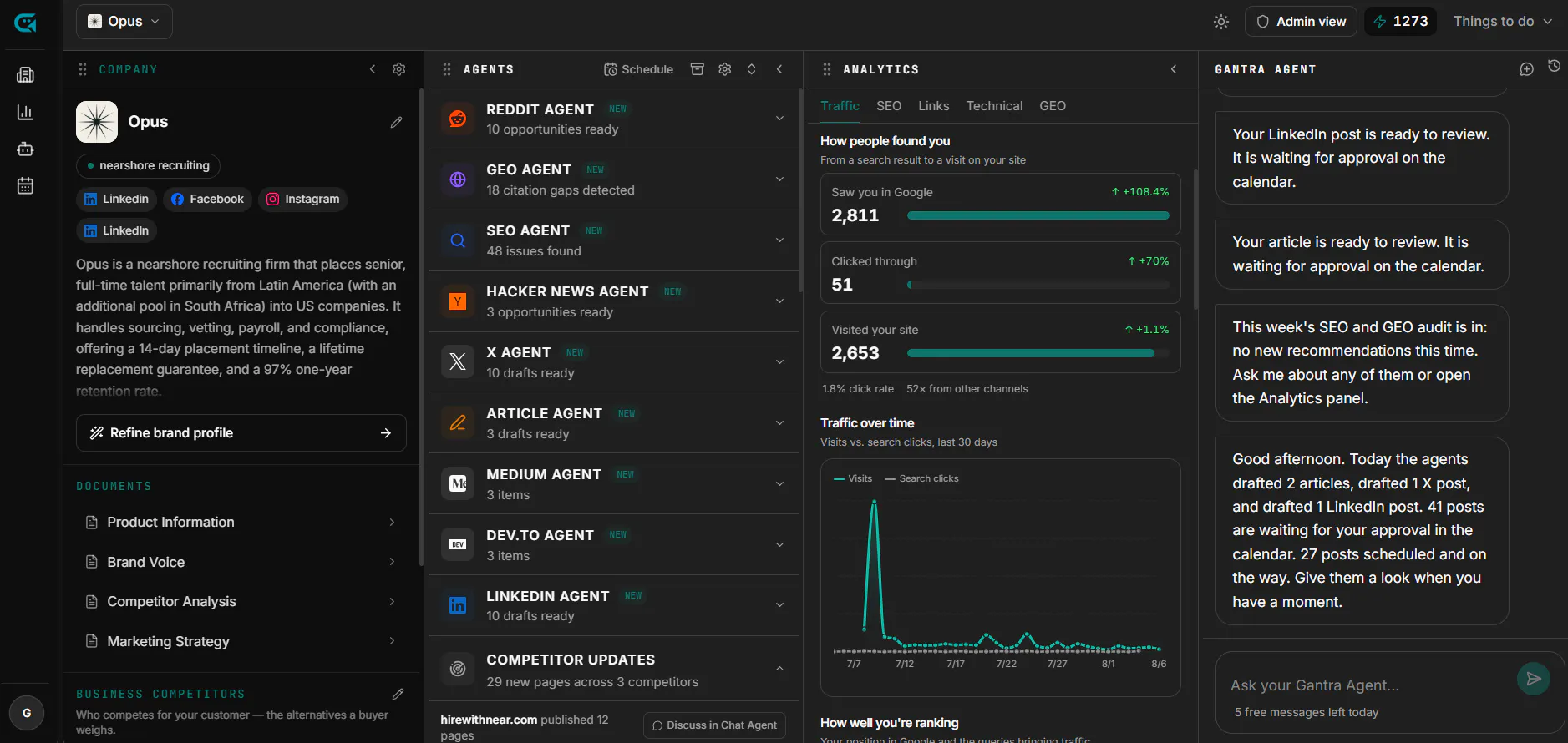Click the Visited your site progress bar

click(1038, 353)
